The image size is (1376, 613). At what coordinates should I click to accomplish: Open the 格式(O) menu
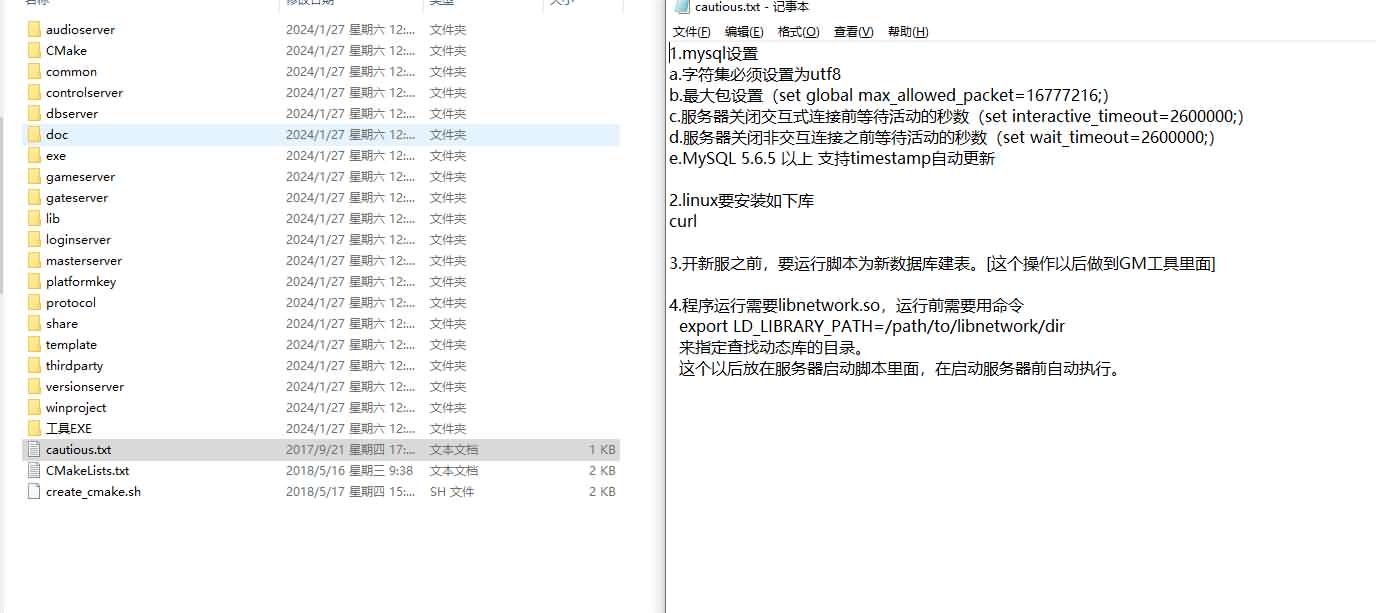point(798,32)
